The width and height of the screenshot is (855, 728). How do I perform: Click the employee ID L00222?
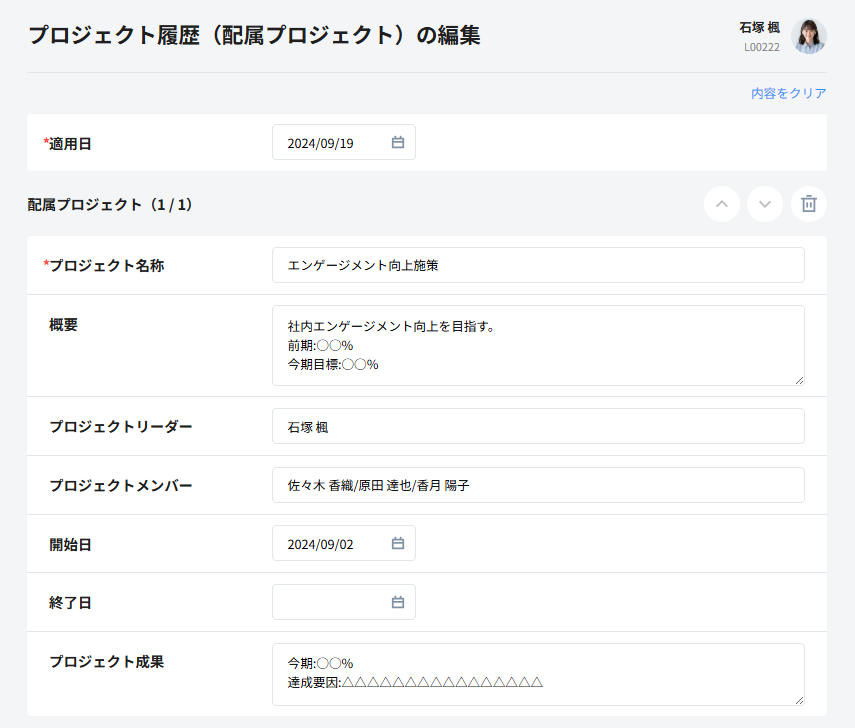tap(761, 47)
